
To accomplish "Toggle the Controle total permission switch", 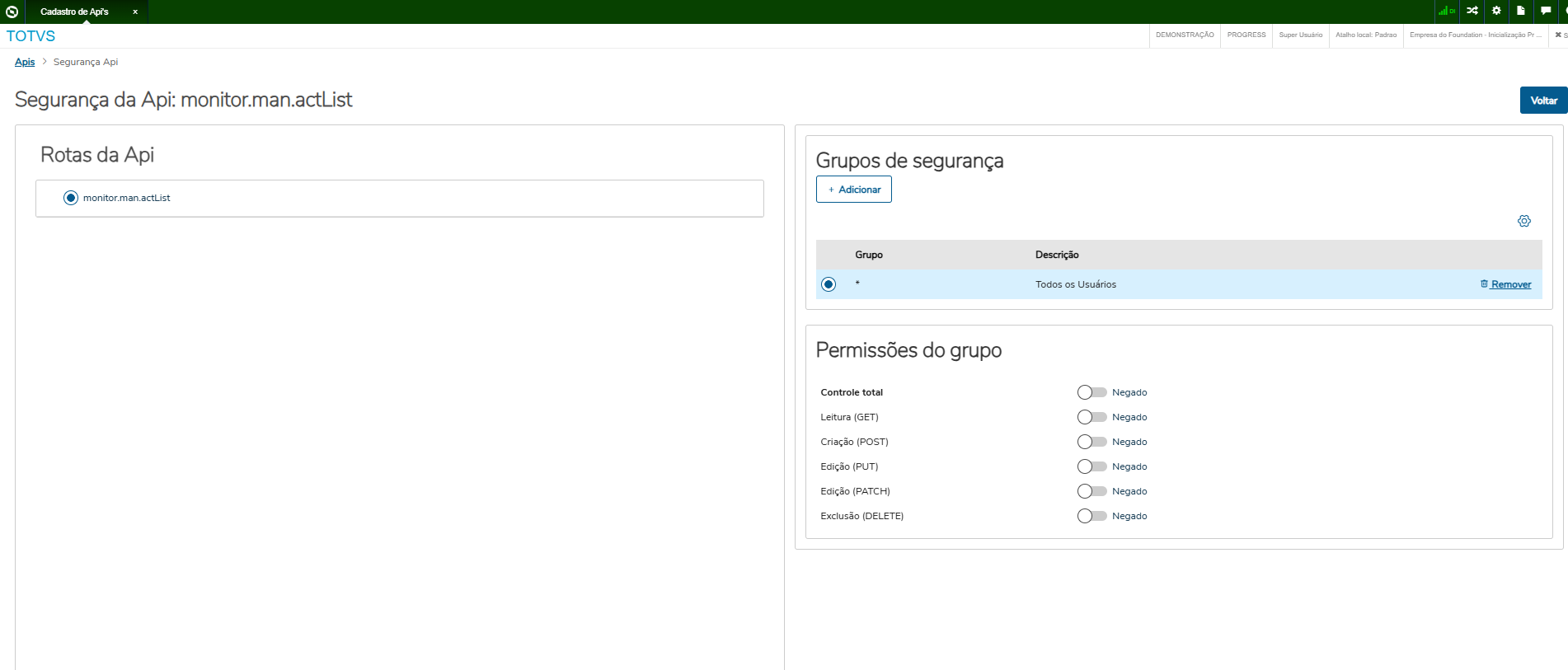I will [1091, 392].
